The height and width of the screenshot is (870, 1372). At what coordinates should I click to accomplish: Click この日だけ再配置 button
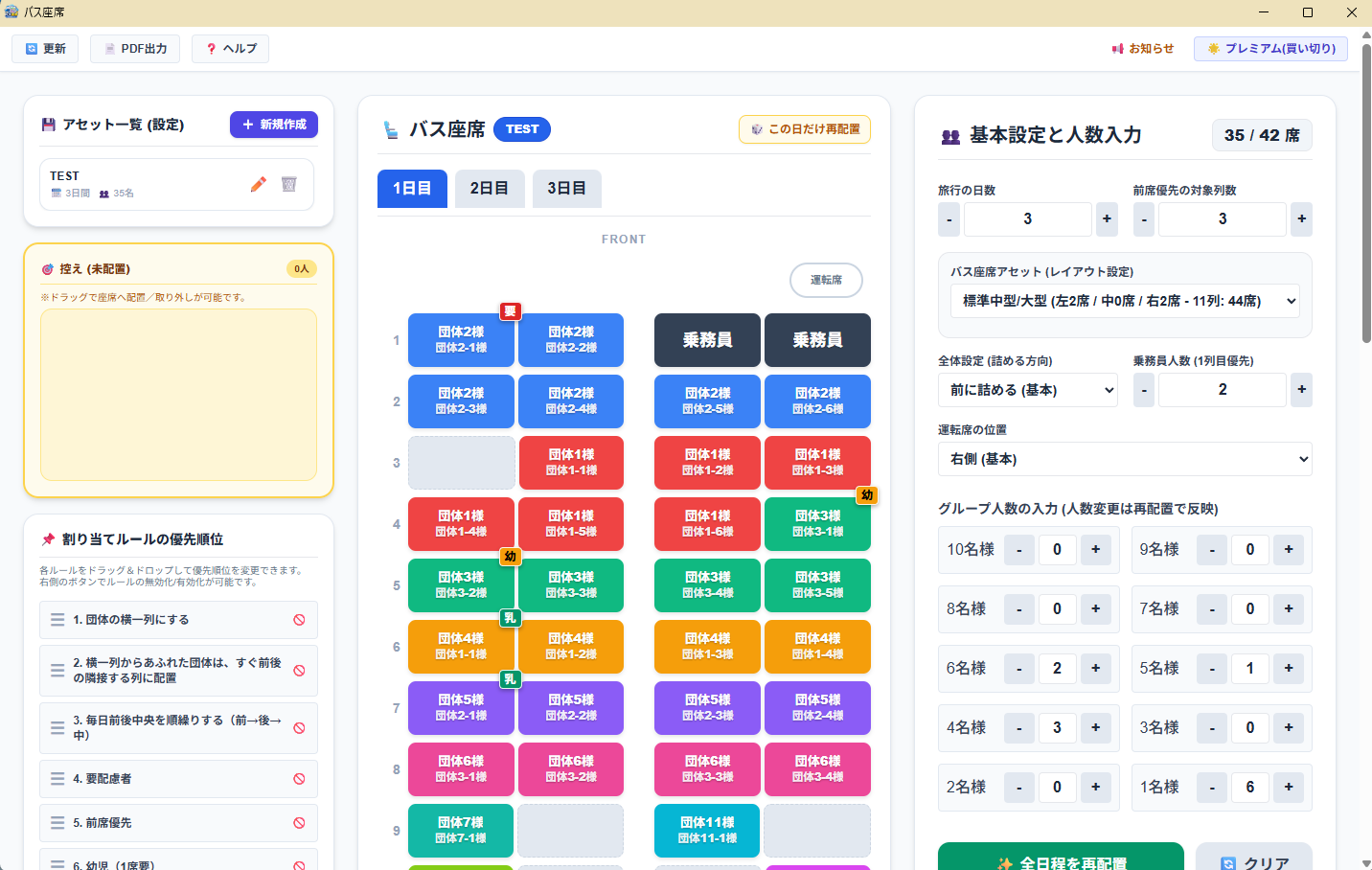[805, 129]
